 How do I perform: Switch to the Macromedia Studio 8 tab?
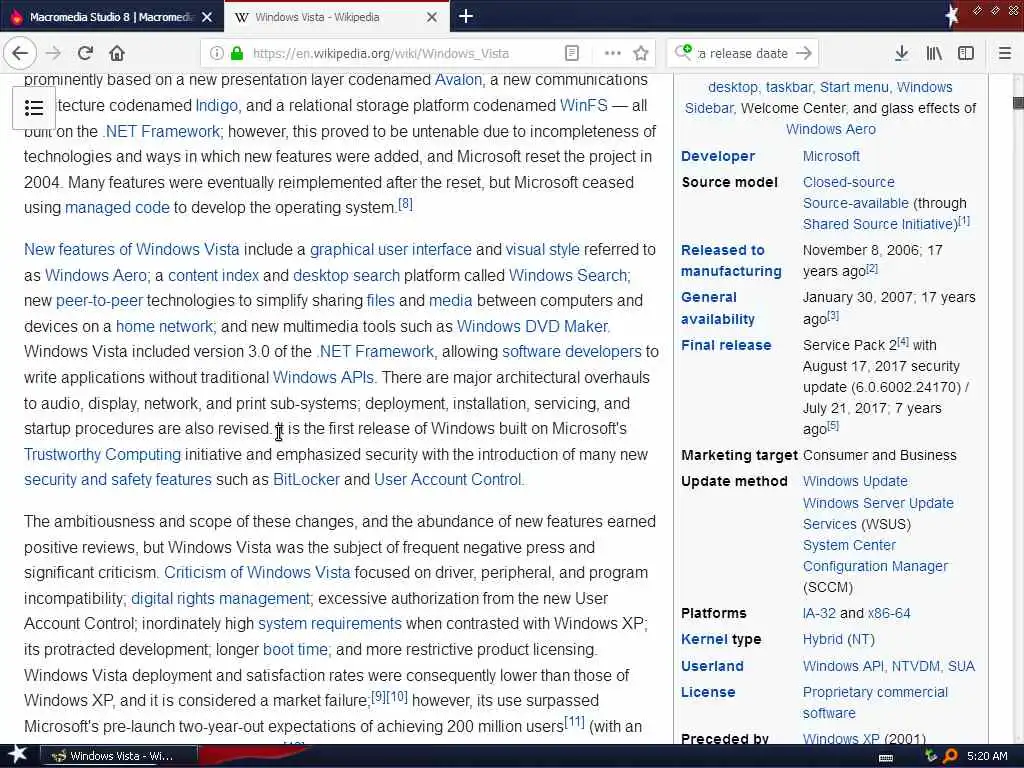(x=111, y=17)
